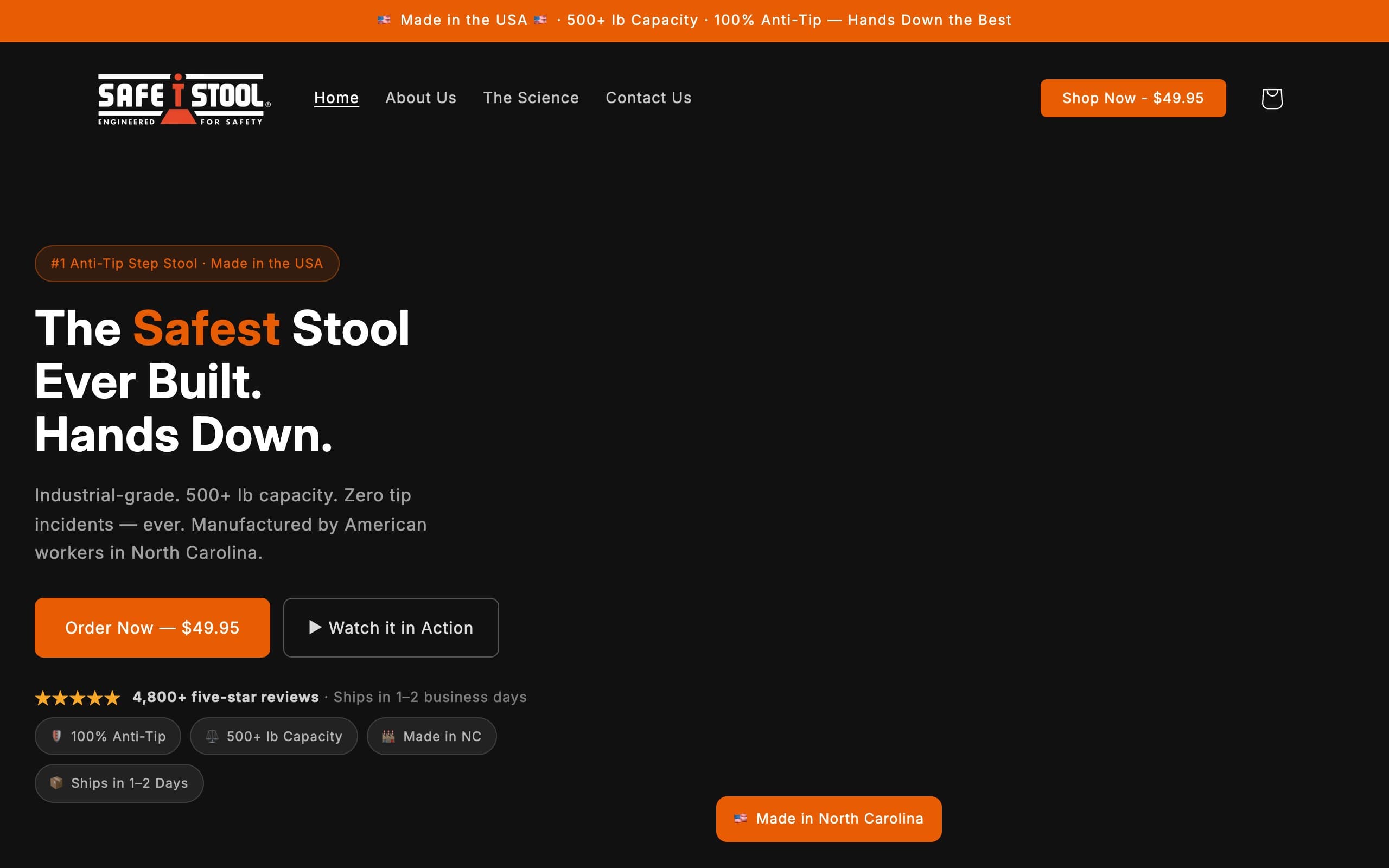Click 'Industrial-grade. 500+ lb capacity' paragraph
The width and height of the screenshot is (1389, 868).
(x=231, y=524)
